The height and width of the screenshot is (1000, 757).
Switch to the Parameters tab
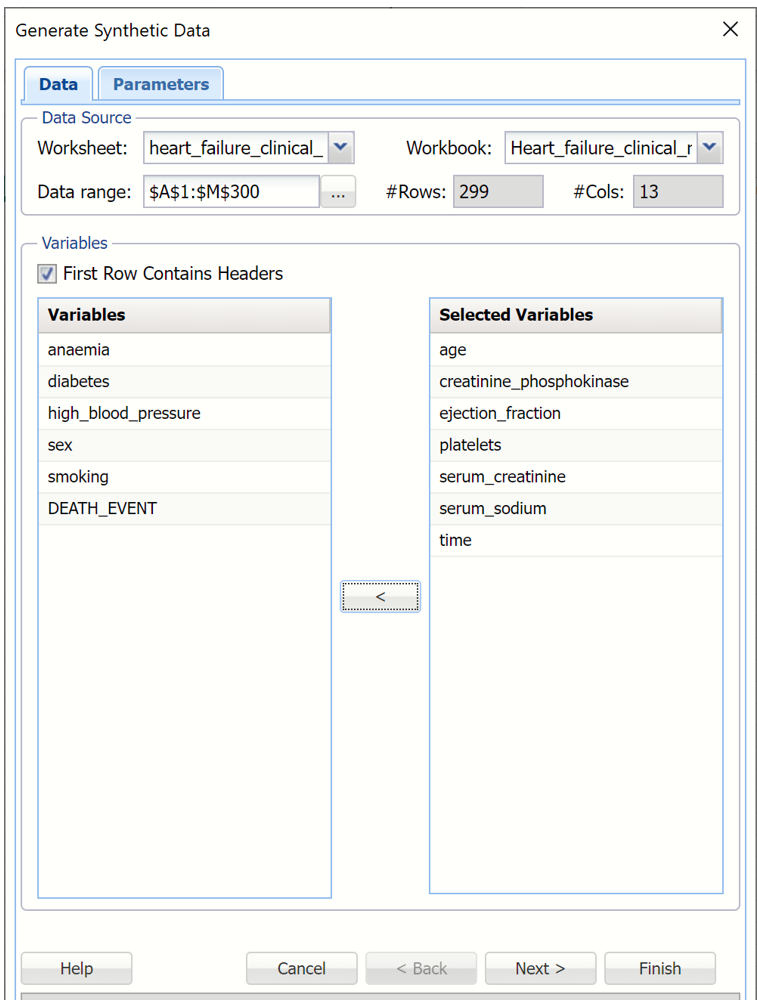coord(160,84)
